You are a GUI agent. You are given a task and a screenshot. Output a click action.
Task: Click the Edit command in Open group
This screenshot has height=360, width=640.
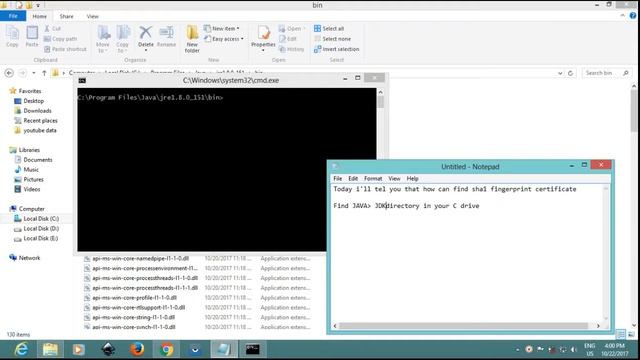click(x=288, y=39)
